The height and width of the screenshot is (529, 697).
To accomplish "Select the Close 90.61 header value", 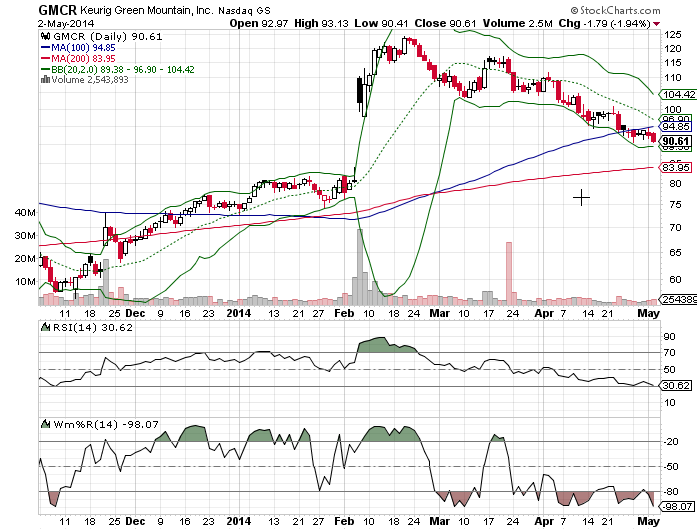I will click(x=445, y=23).
